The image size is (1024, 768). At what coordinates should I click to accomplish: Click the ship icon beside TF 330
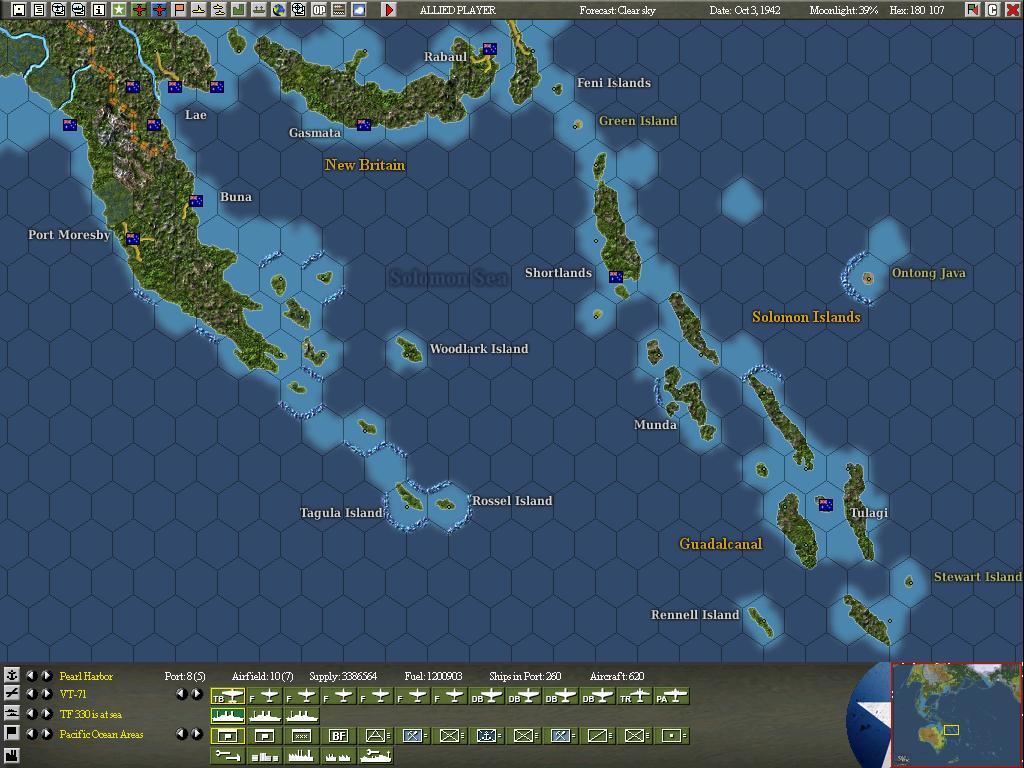point(11,714)
